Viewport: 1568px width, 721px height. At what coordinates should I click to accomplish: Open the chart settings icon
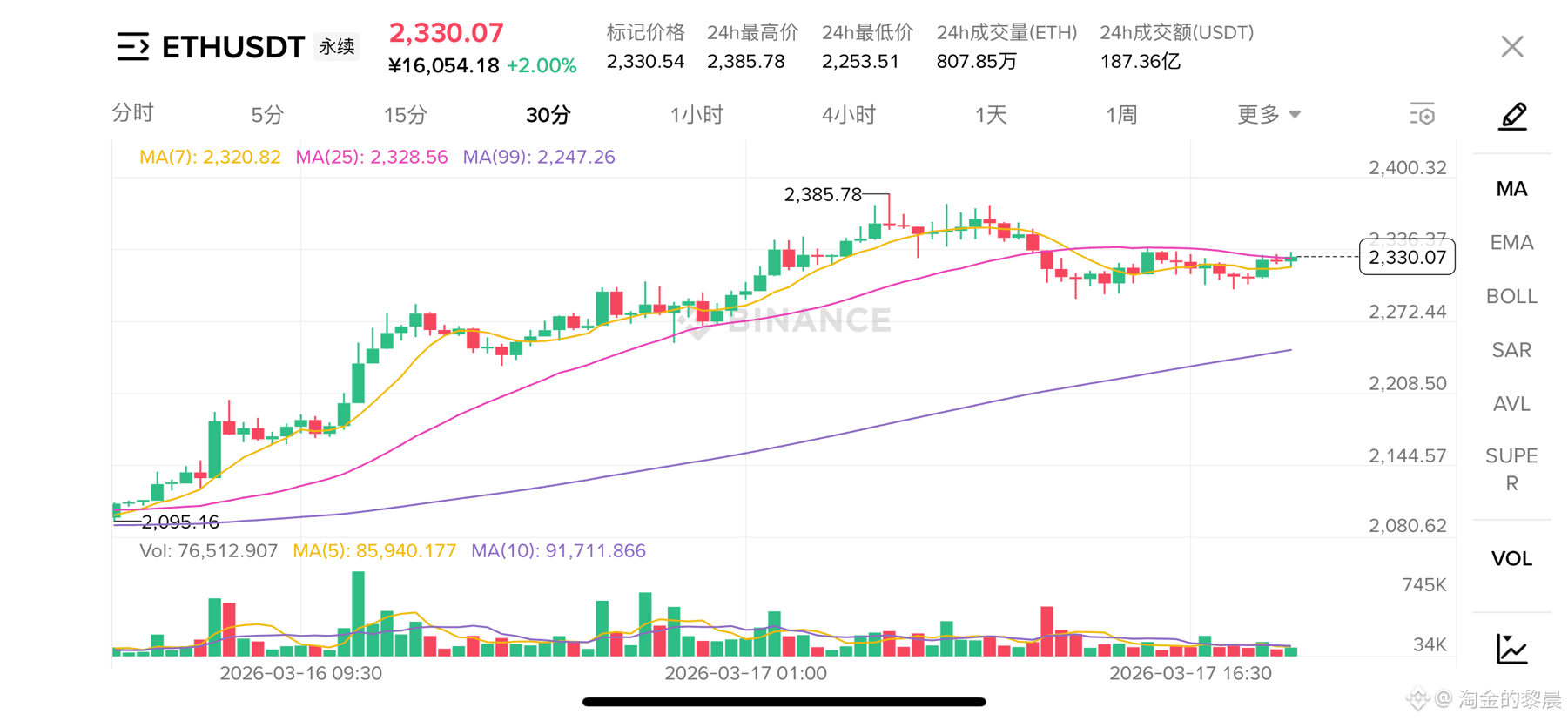point(1422,115)
